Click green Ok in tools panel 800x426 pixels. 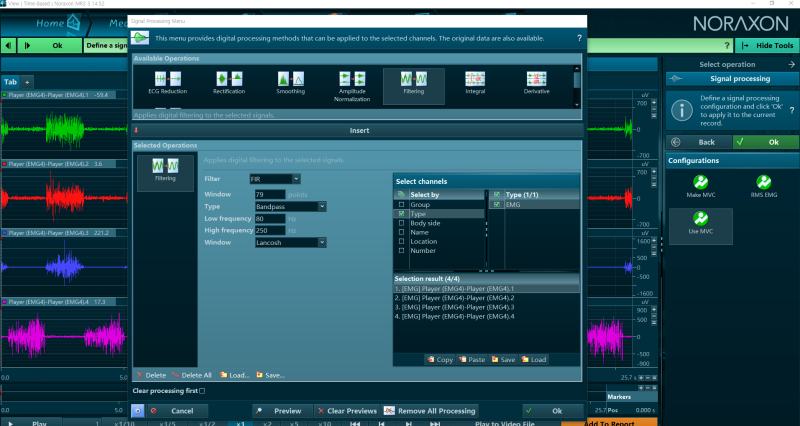pyautogui.click(x=766, y=142)
